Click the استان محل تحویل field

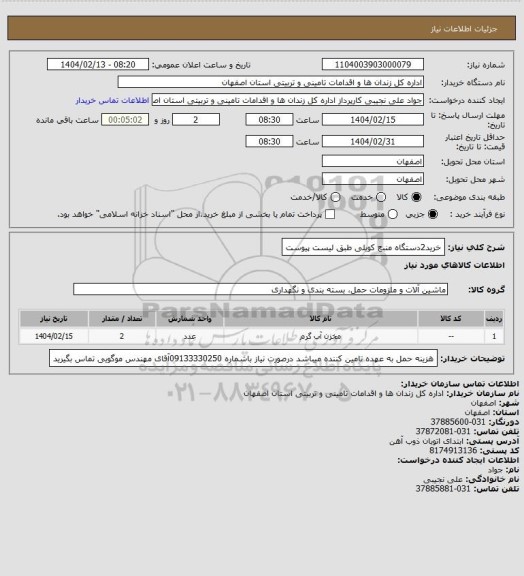pos(373,161)
